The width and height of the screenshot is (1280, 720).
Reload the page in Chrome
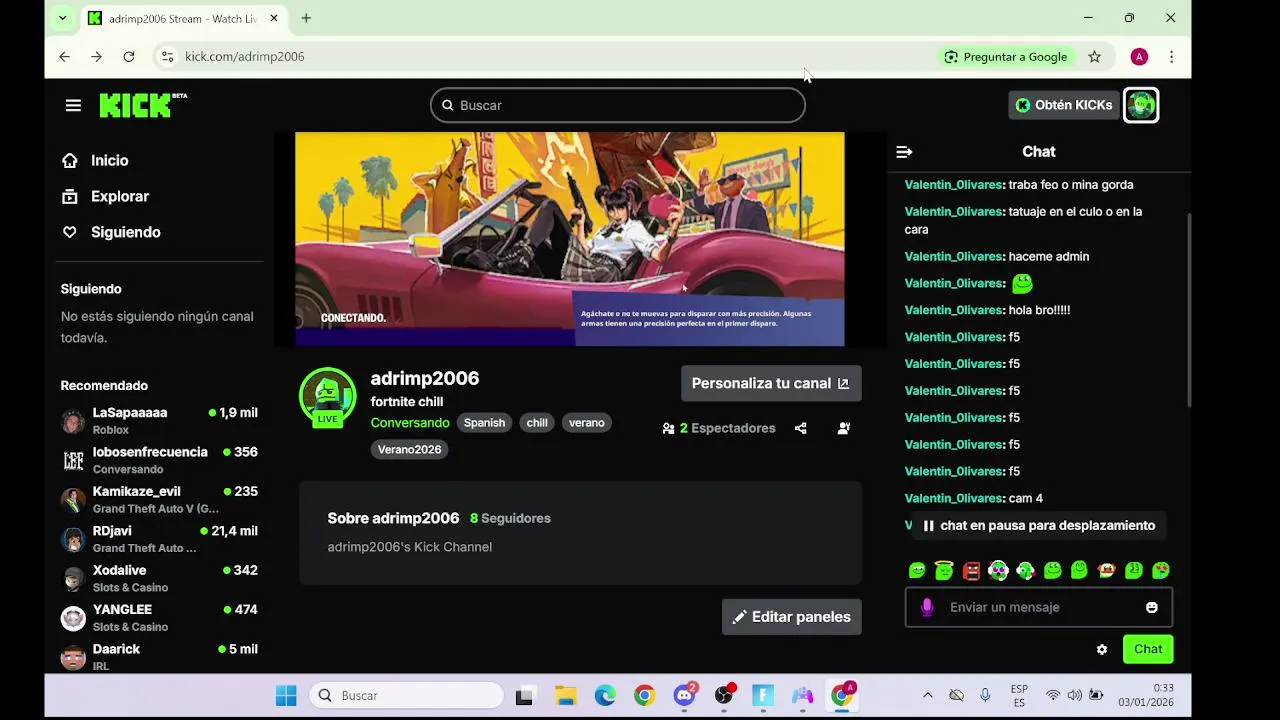129,57
